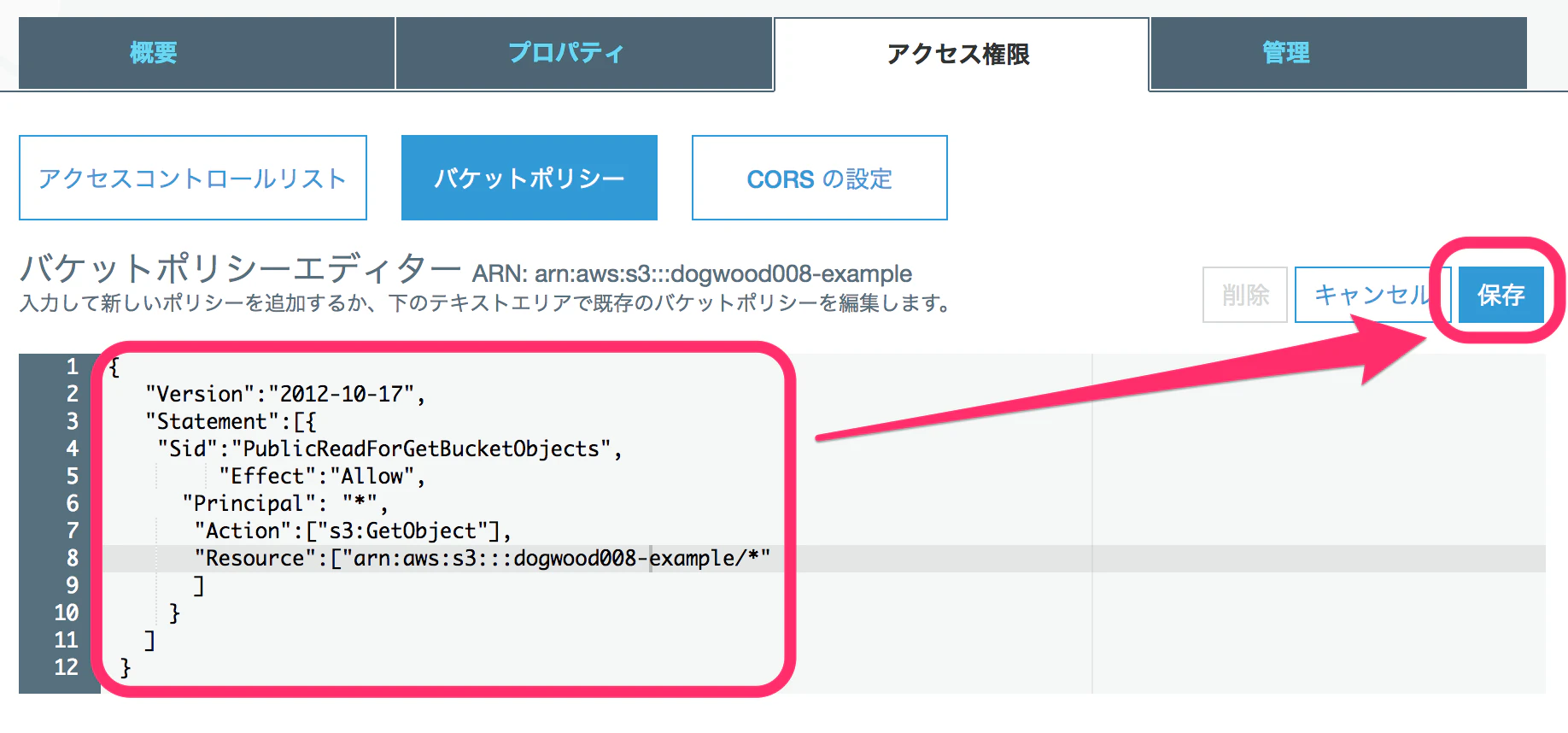Click the キャンセル button

pyautogui.click(x=1372, y=295)
